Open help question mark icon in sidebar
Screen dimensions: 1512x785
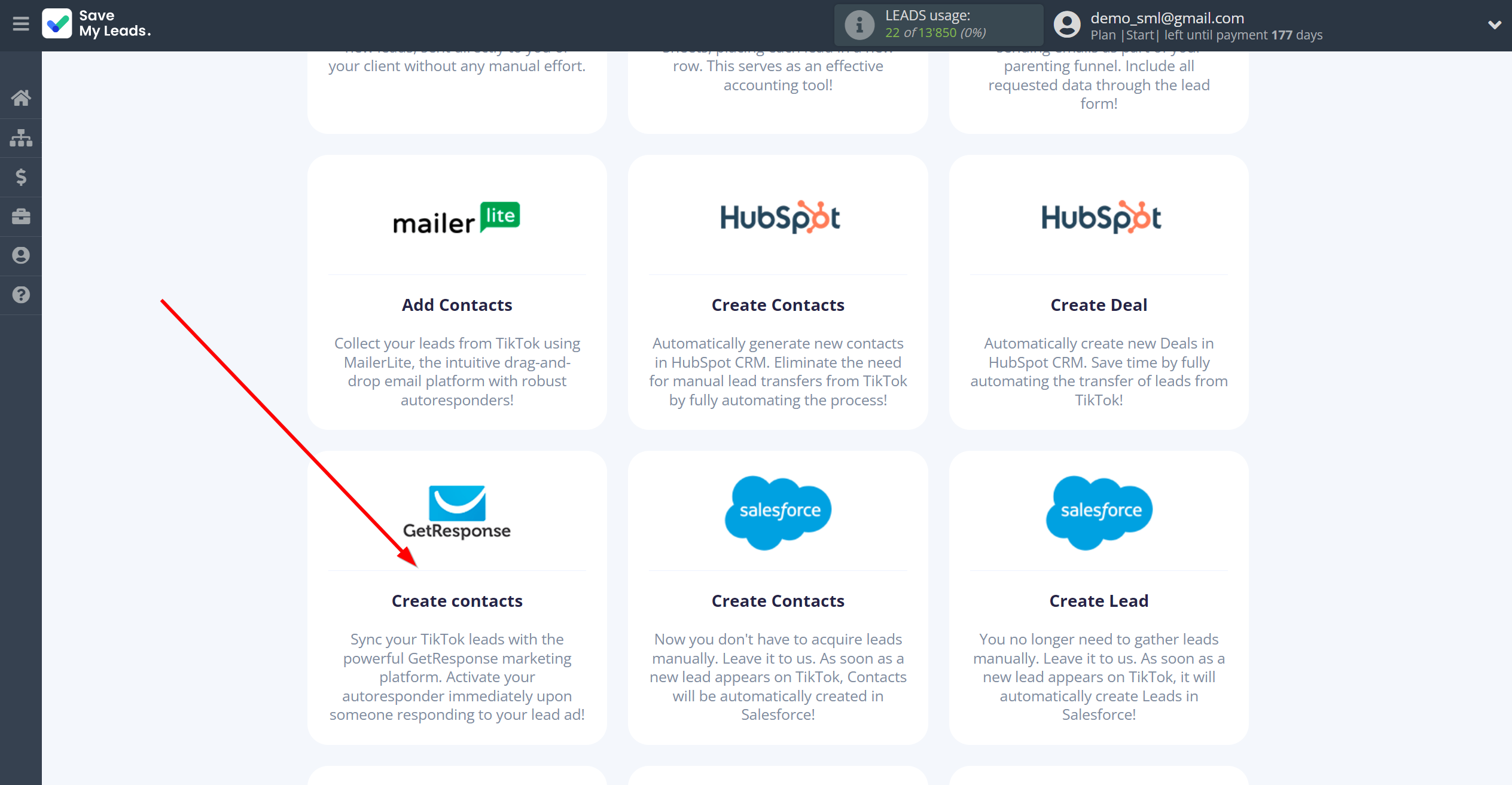pyautogui.click(x=21, y=295)
